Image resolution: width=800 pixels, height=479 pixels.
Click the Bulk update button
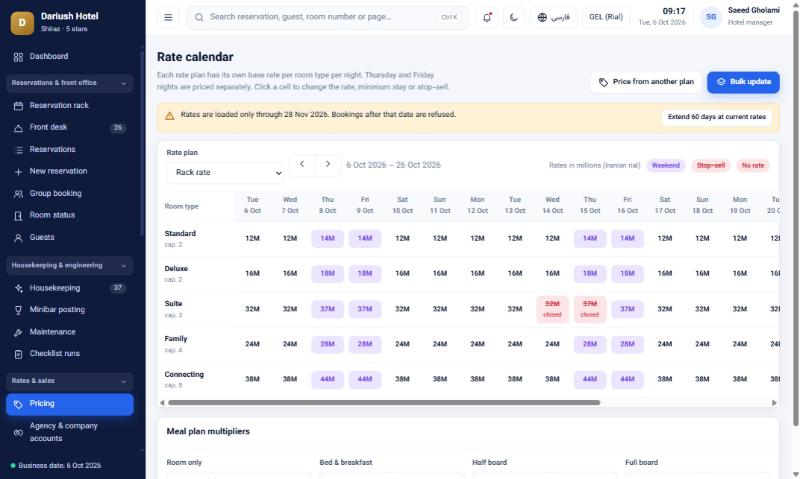pyautogui.click(x=743, y=82)
